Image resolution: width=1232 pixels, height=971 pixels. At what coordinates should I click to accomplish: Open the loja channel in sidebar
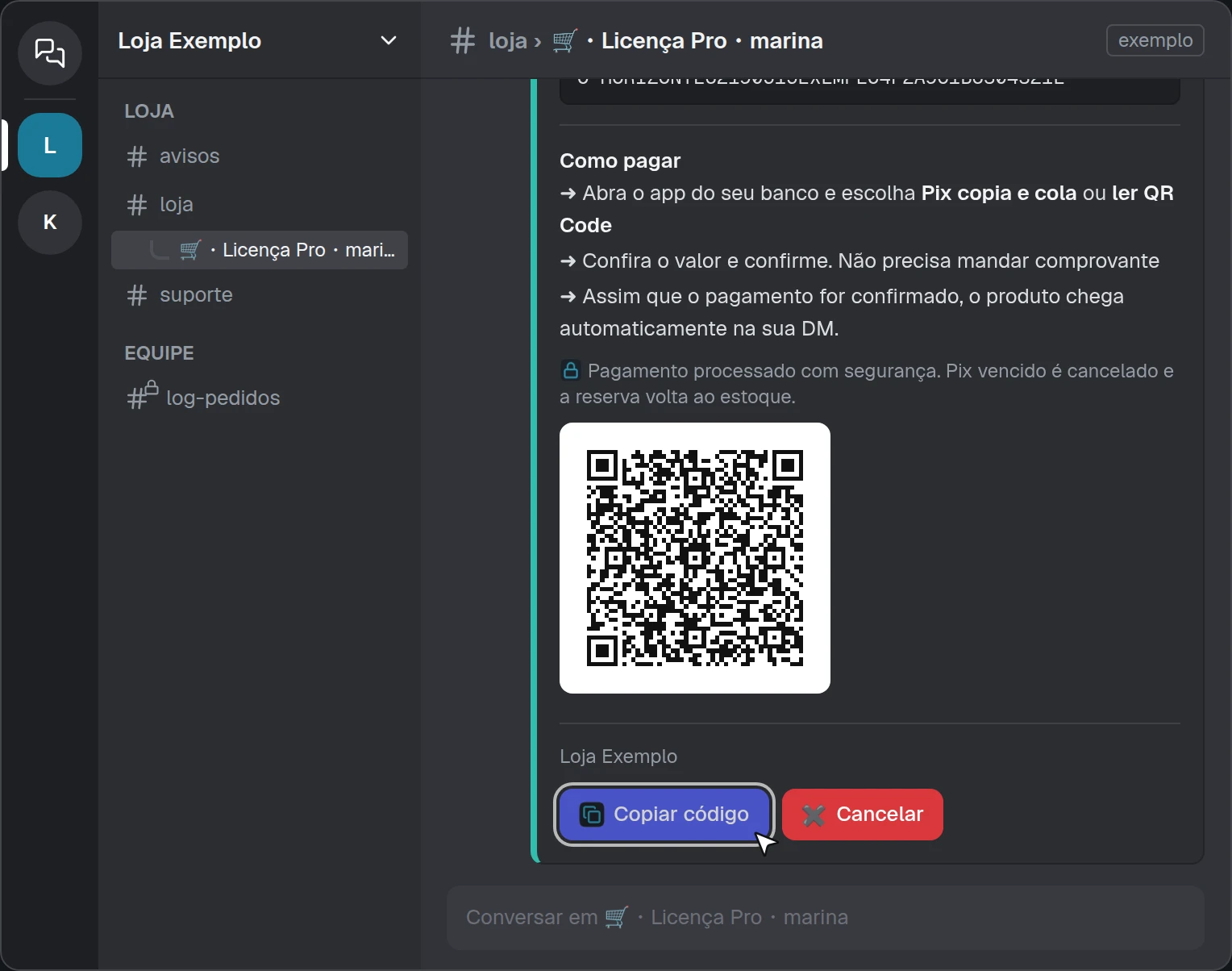click(260, 205)
